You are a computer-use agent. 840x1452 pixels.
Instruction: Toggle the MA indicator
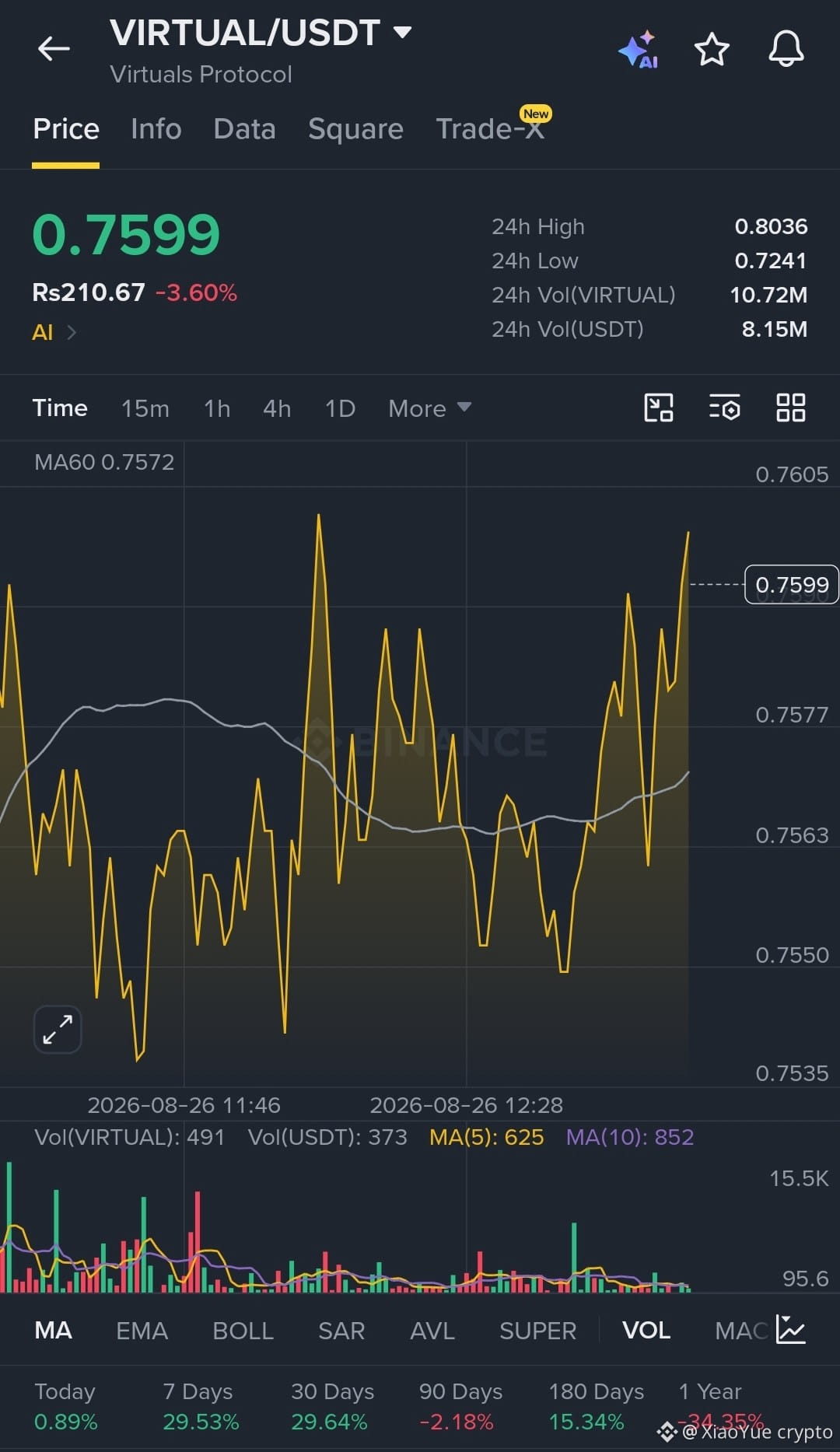pos(54,1331)
